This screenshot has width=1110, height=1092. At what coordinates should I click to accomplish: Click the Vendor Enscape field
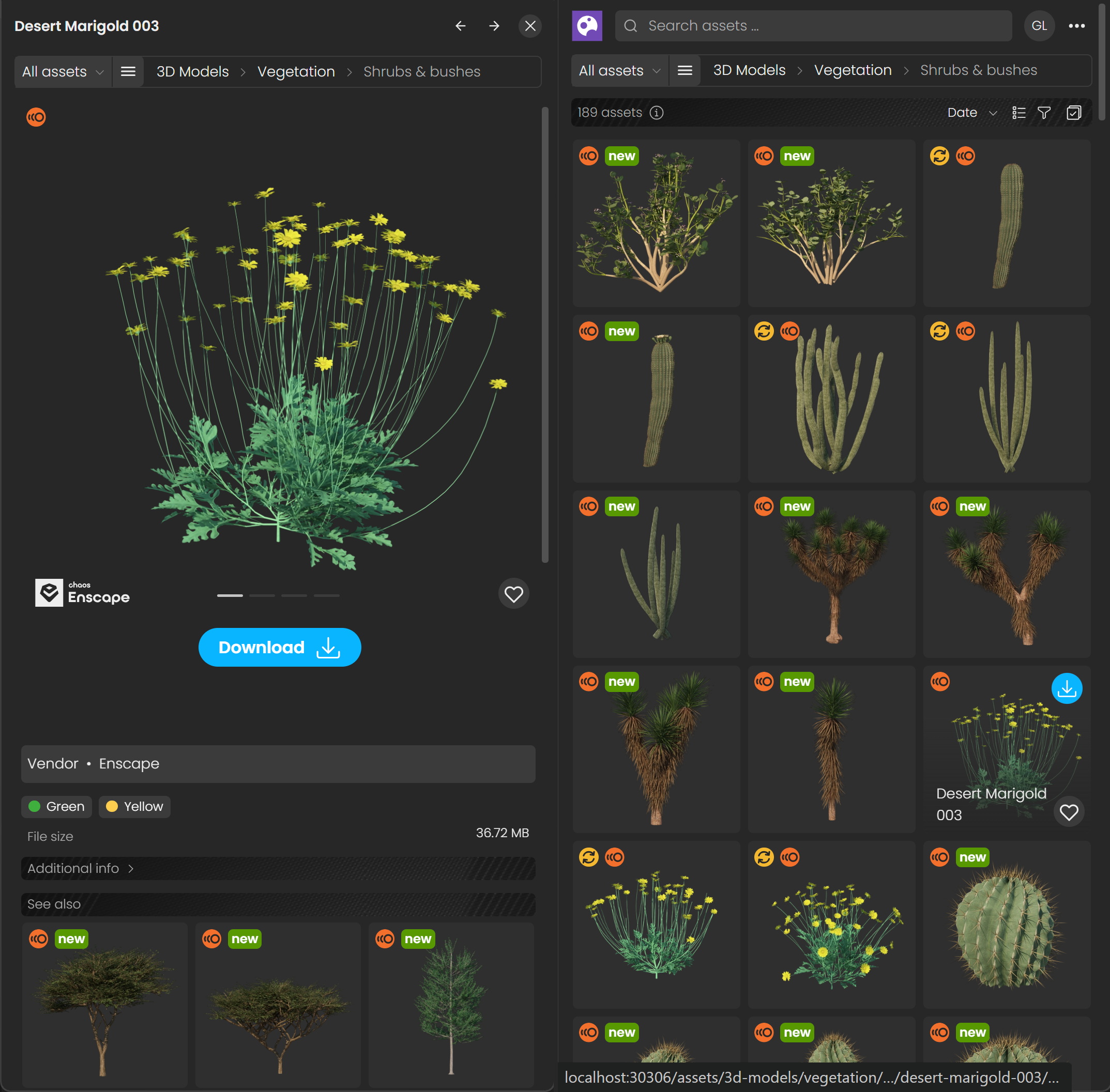coord(278,764)
